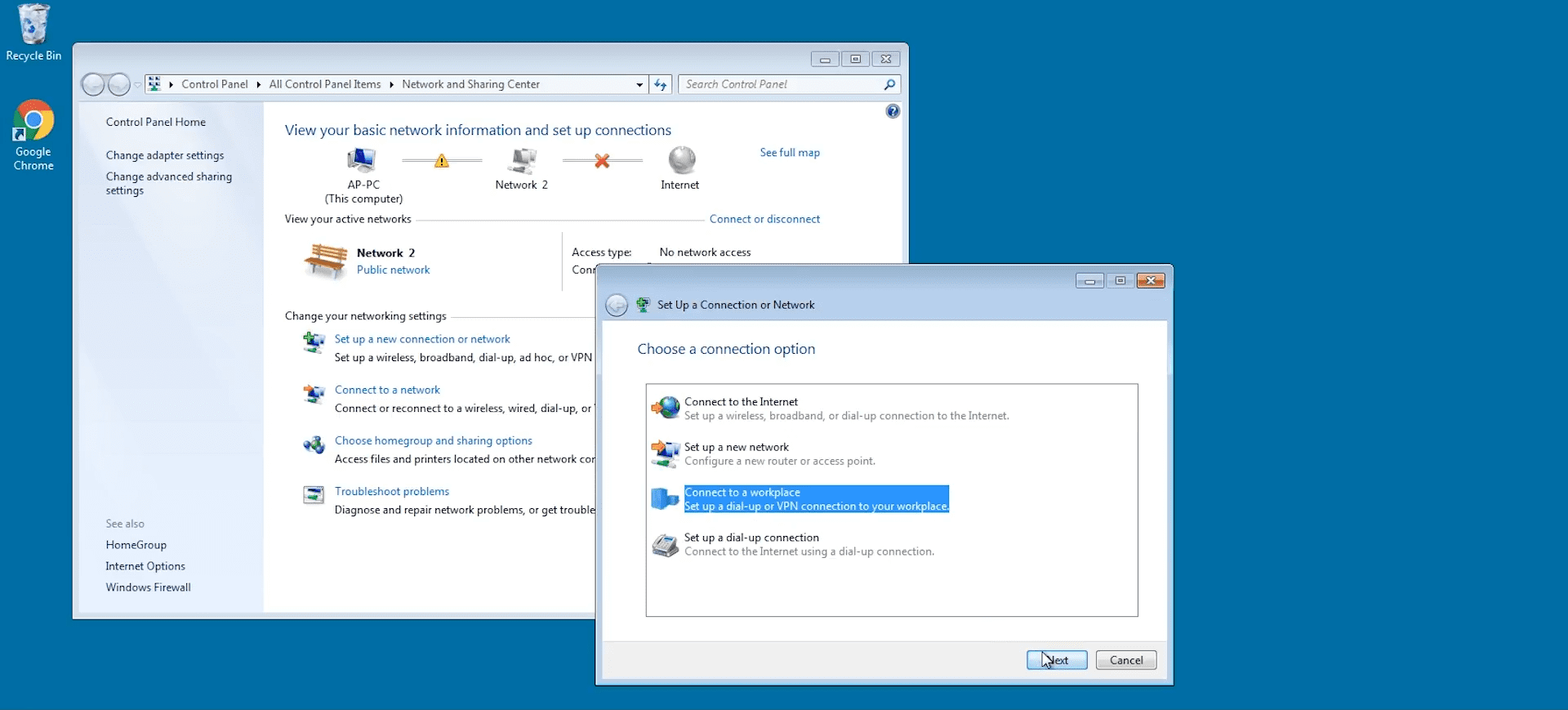Open Internet Options under See also

click(x=145, y=566)
